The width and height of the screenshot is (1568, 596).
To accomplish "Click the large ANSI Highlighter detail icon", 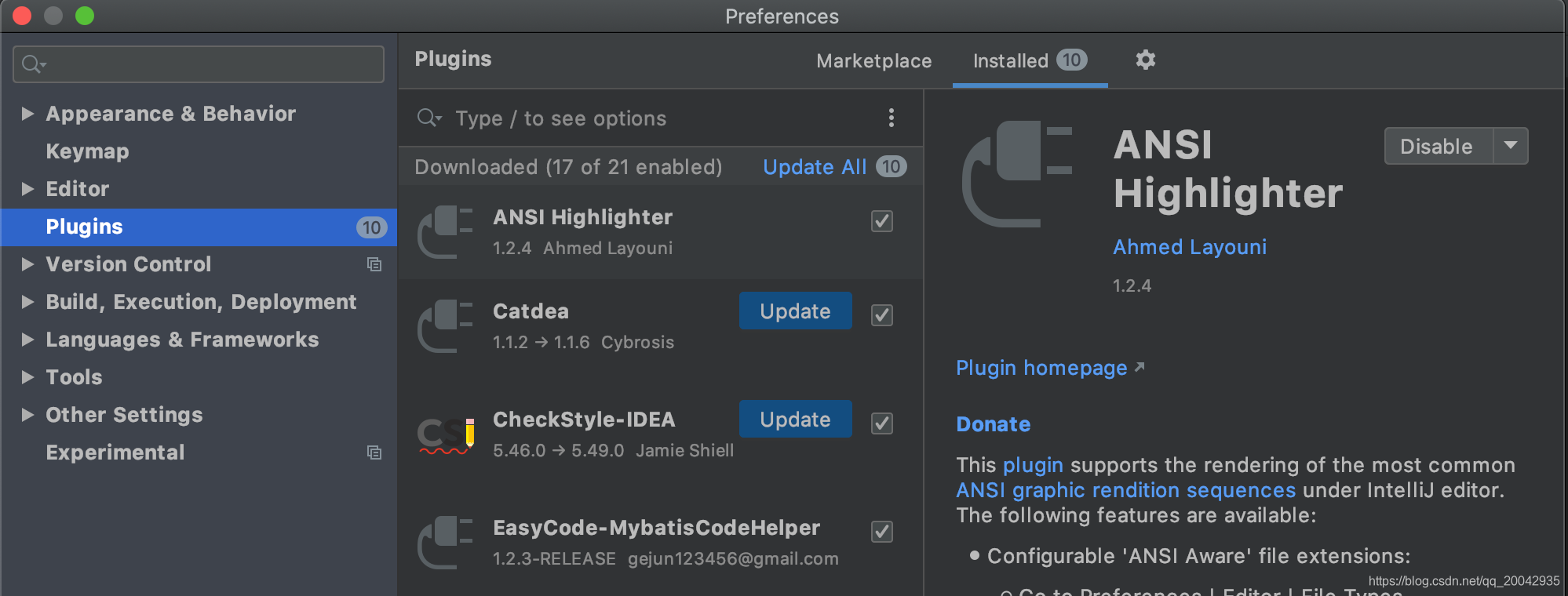I will [x=1018, y=174].
